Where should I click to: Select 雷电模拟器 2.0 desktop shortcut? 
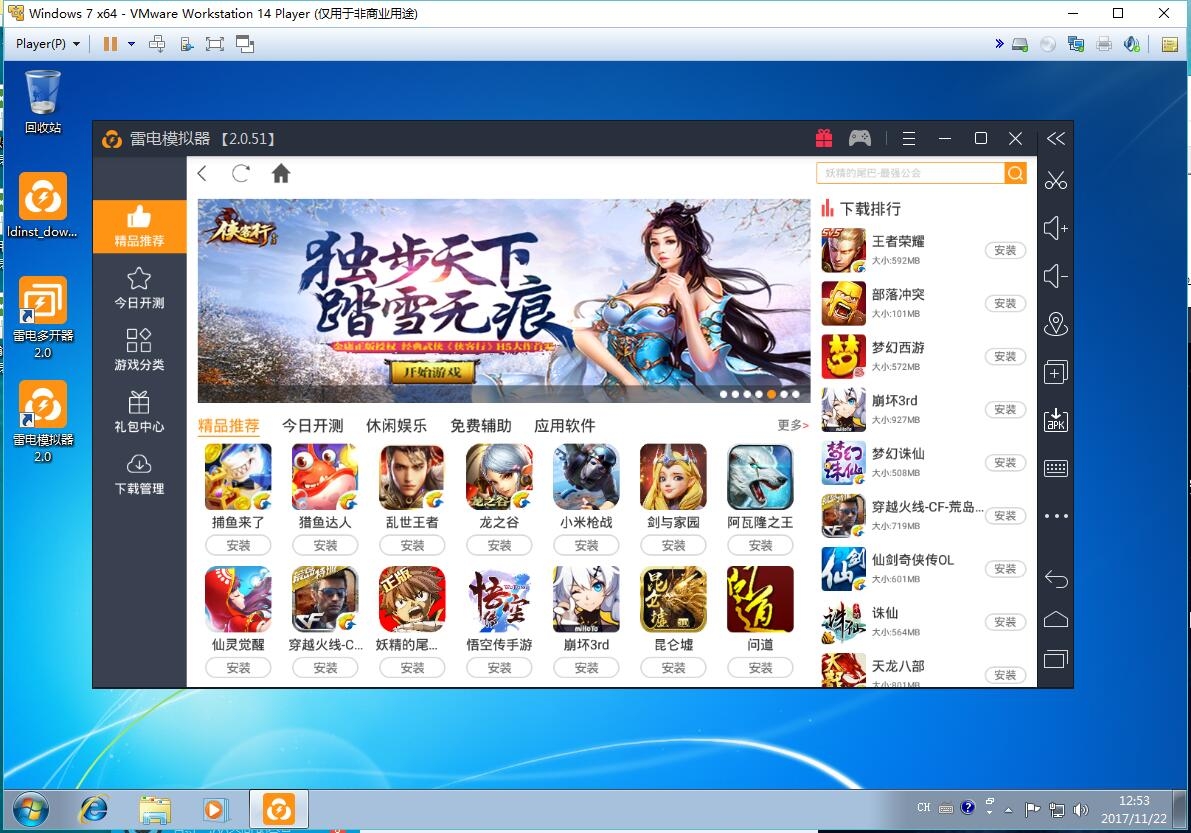pyautogui.click(x=43, y=421)
